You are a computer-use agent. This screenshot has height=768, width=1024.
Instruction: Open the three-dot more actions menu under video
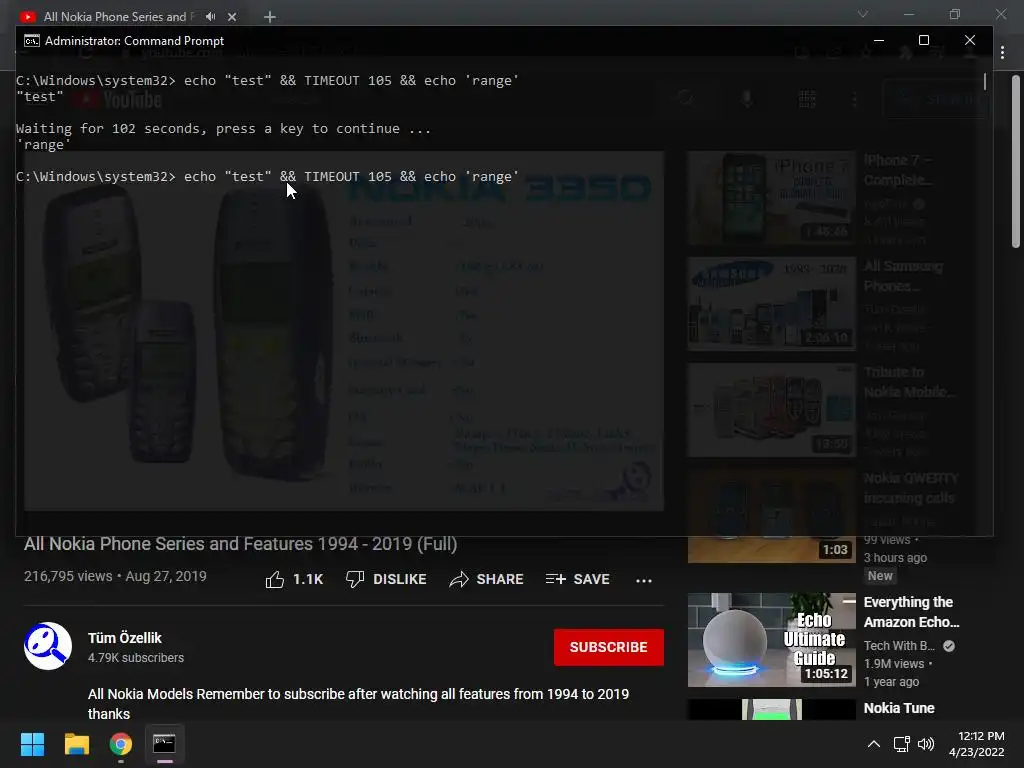(644, 580)
